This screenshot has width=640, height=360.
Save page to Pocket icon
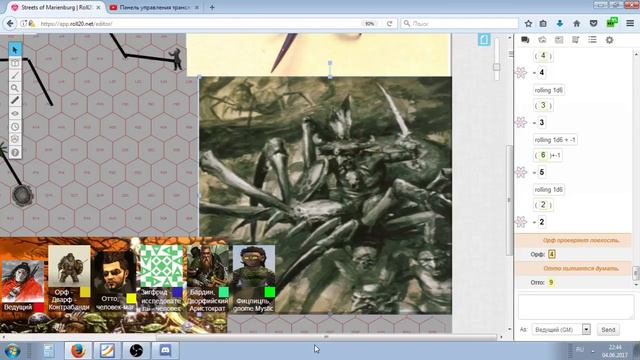pyautogui.click(x=593, y=24)
